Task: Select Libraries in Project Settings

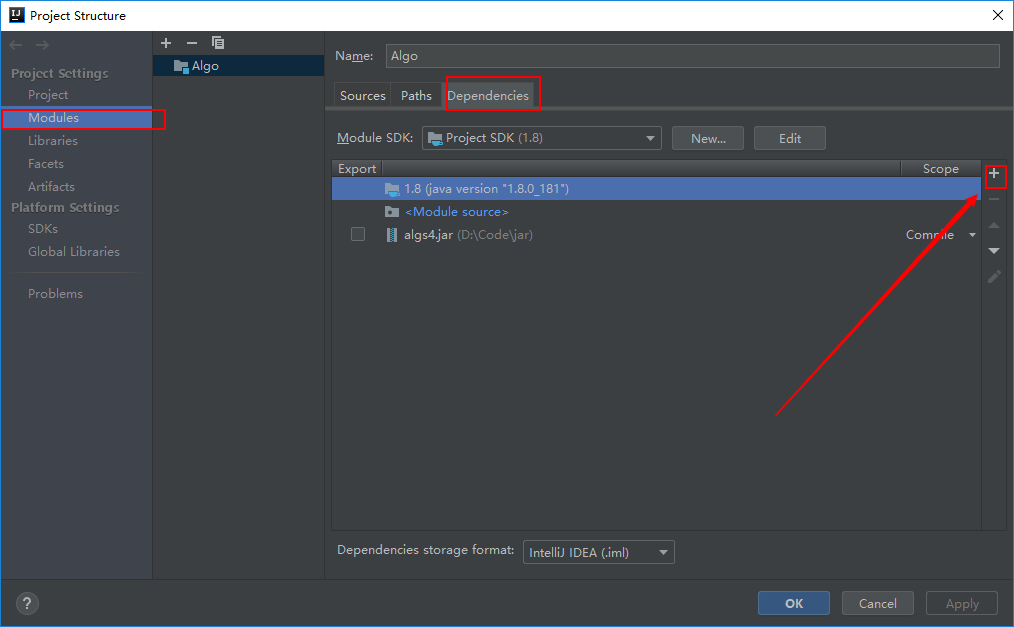Action: coord(53,141)
